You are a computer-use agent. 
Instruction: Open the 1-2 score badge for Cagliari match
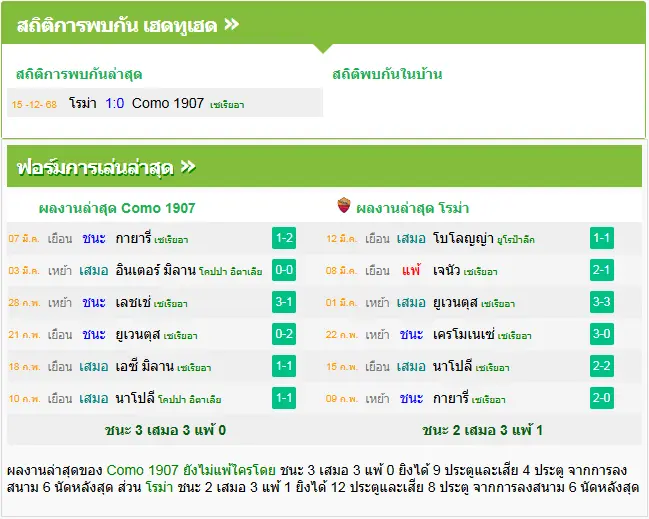point(284,238)
